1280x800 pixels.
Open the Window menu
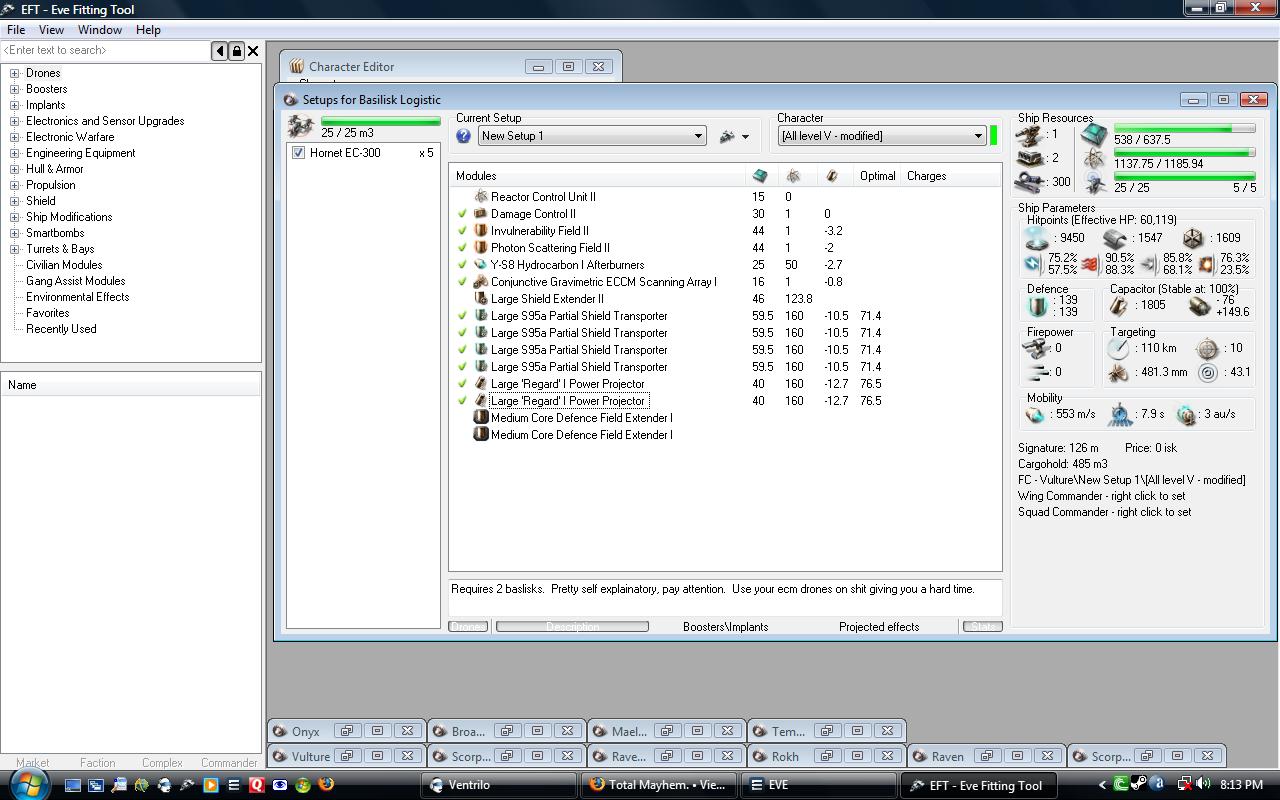pos(100,30)
